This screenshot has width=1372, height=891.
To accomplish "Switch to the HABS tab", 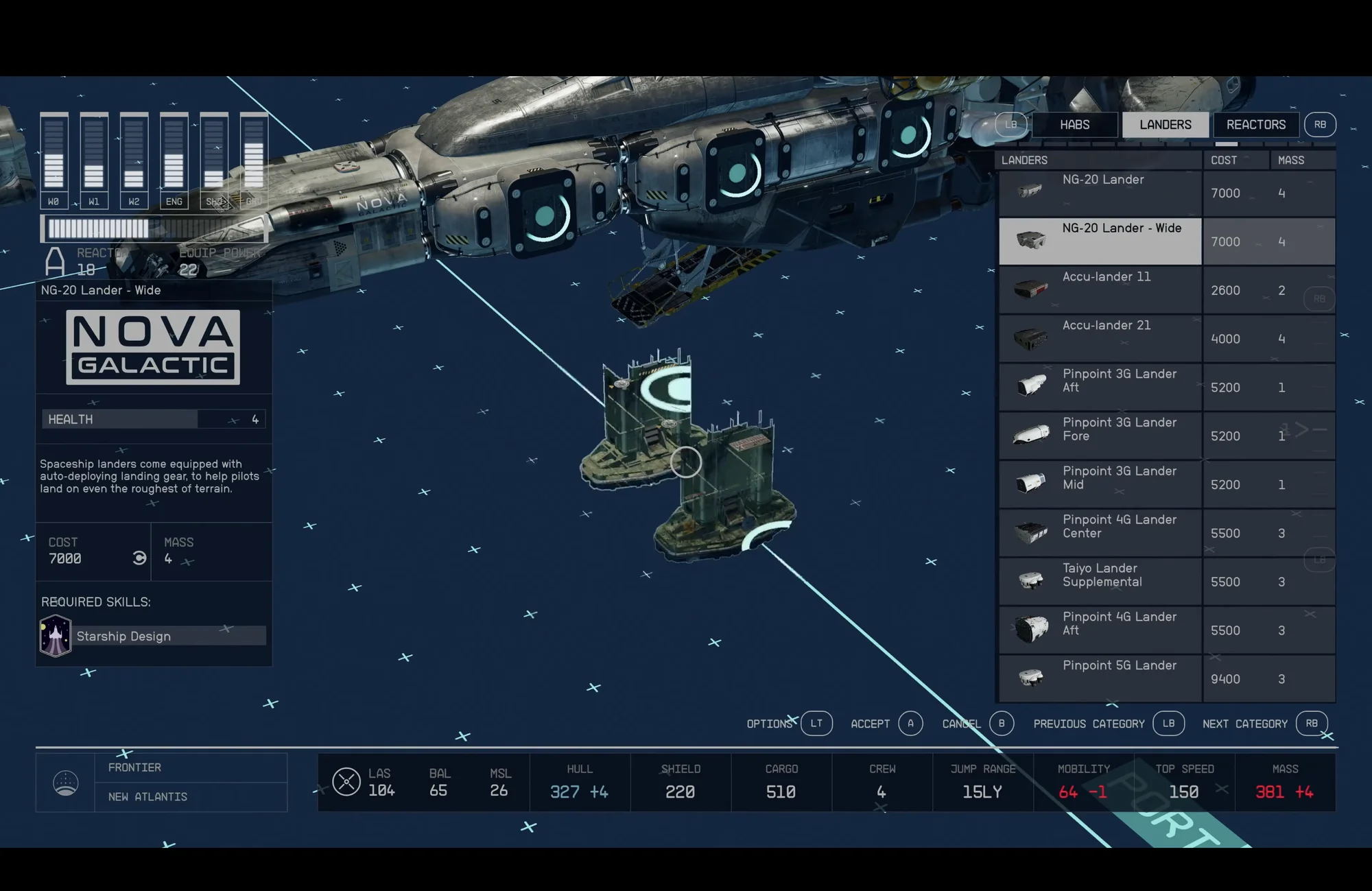I will pos(1074,125).
